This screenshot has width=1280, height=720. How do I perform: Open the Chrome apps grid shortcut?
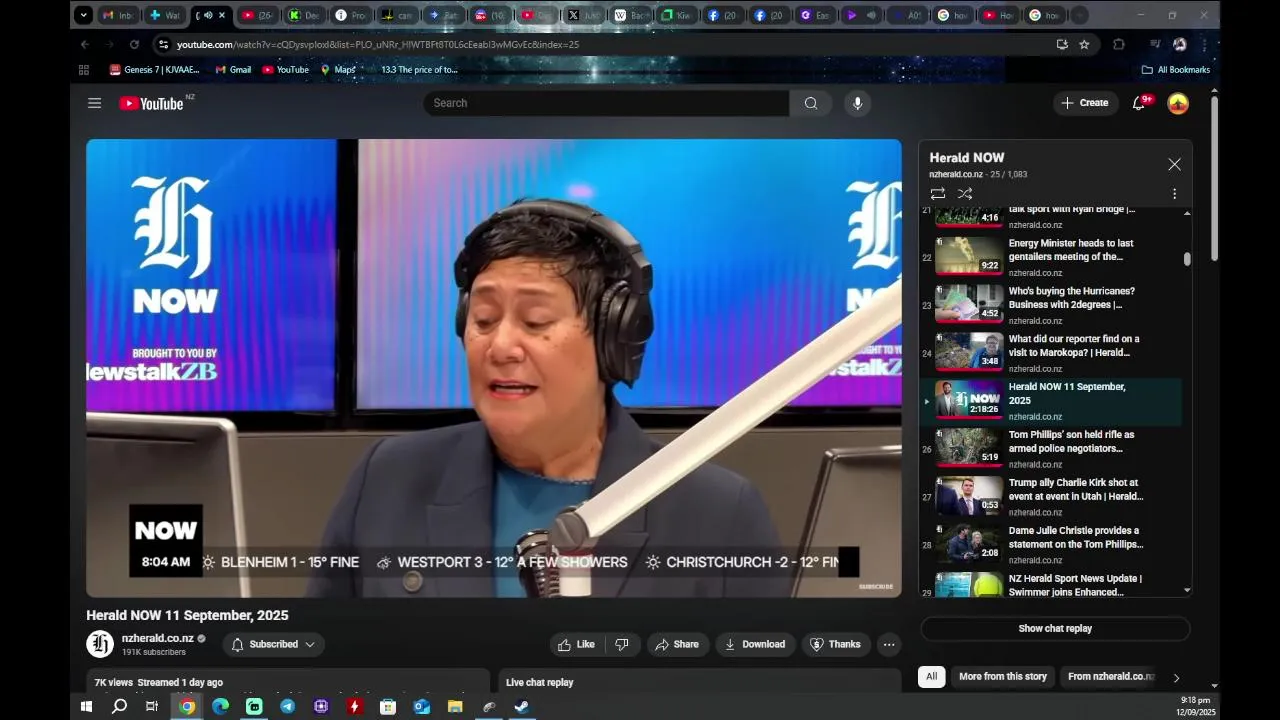[x=84, y=70]
